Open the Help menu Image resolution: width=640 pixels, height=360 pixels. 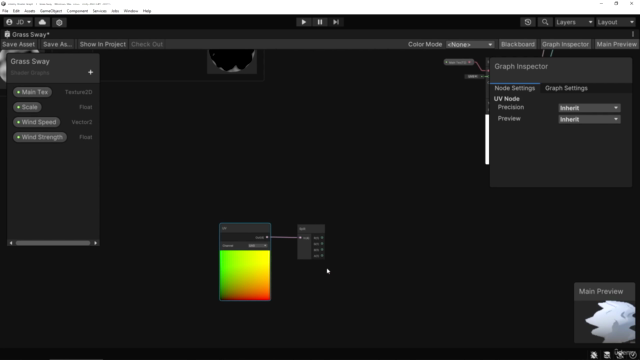pos(147,11)
